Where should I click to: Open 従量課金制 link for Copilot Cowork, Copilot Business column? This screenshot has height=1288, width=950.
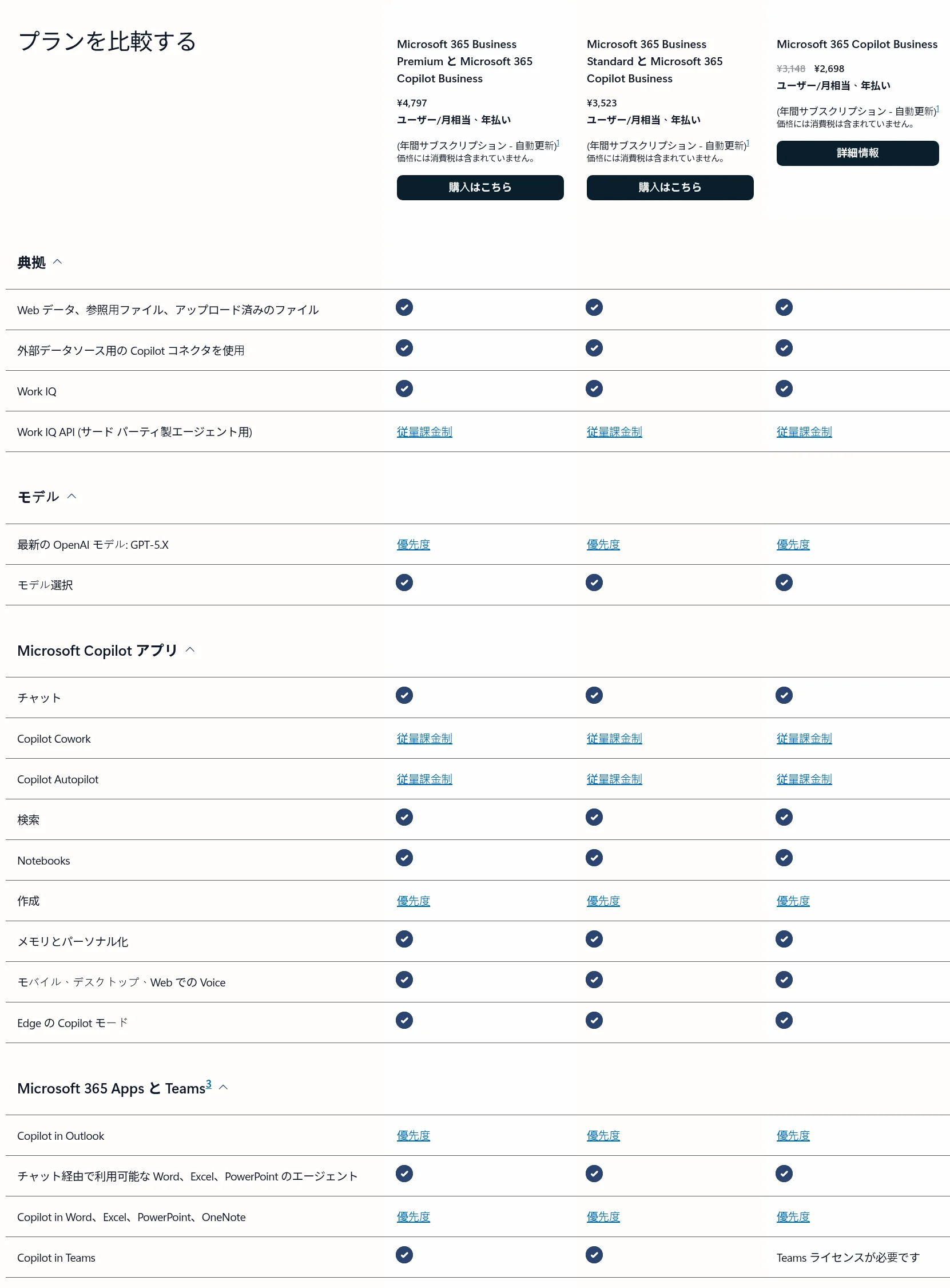click(804, 738)
